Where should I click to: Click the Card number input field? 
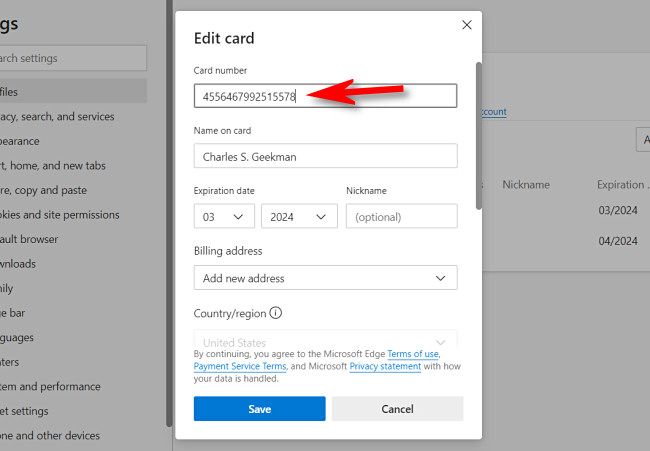pos(325,96)
